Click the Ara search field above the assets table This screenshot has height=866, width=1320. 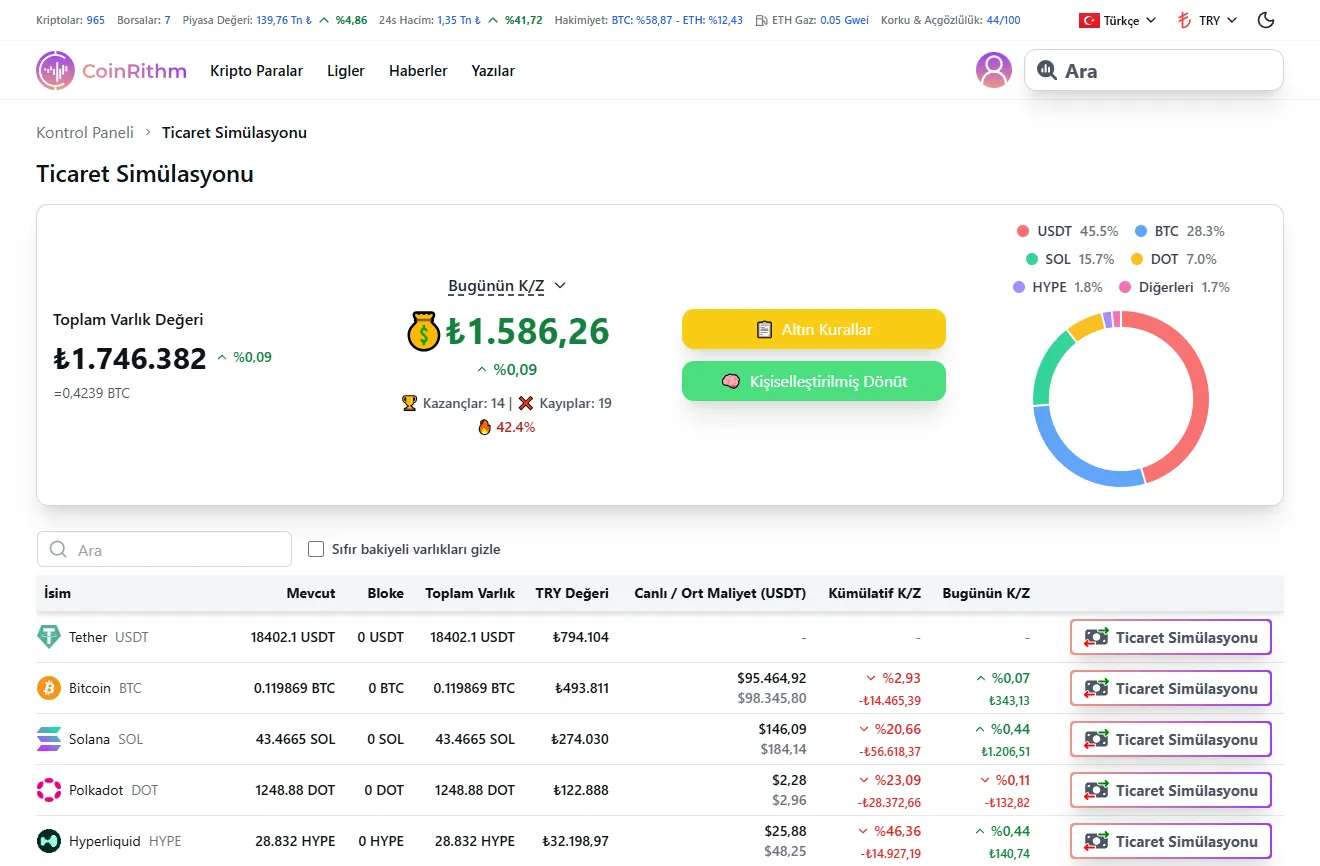164,548
